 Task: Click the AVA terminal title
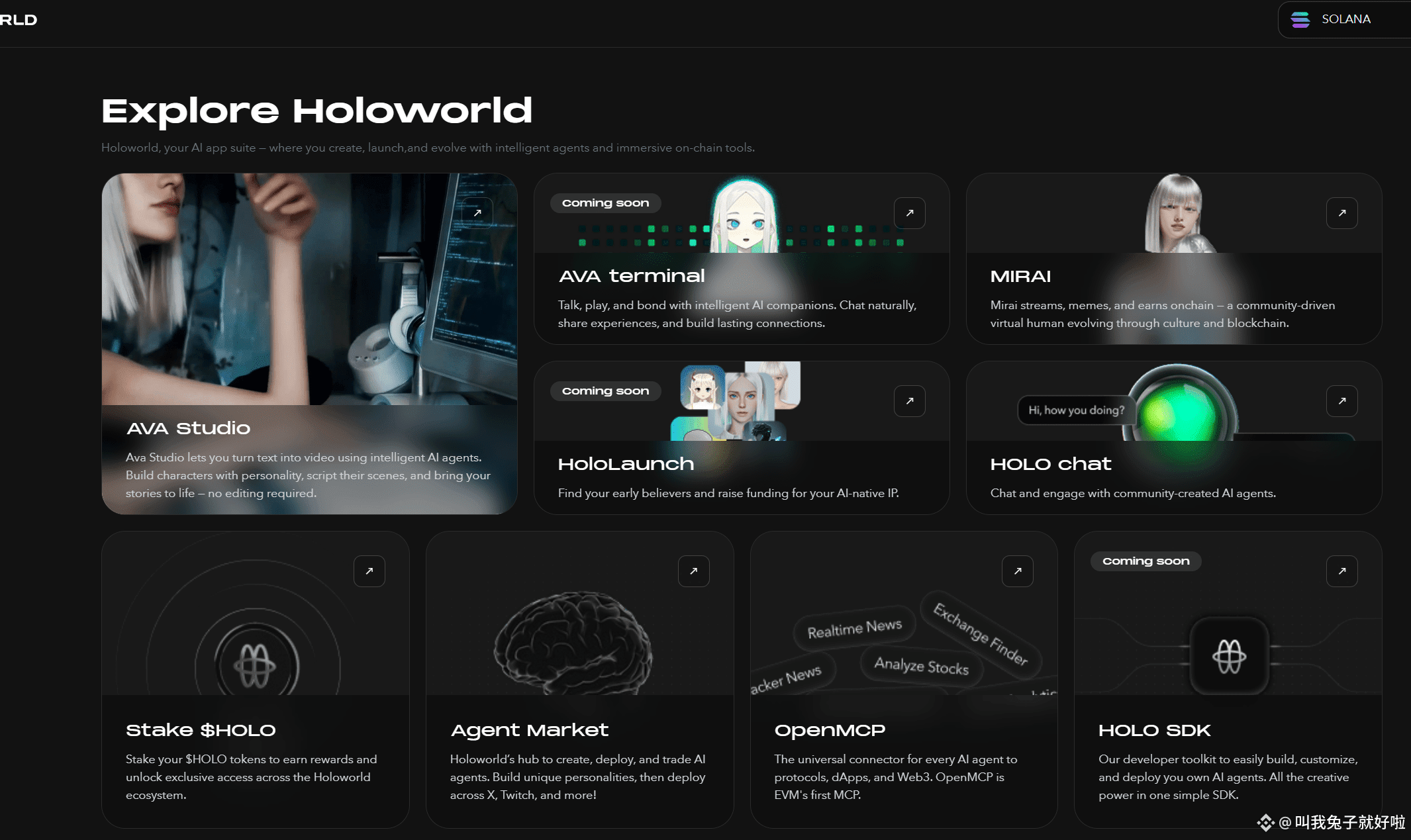(632, 276)
